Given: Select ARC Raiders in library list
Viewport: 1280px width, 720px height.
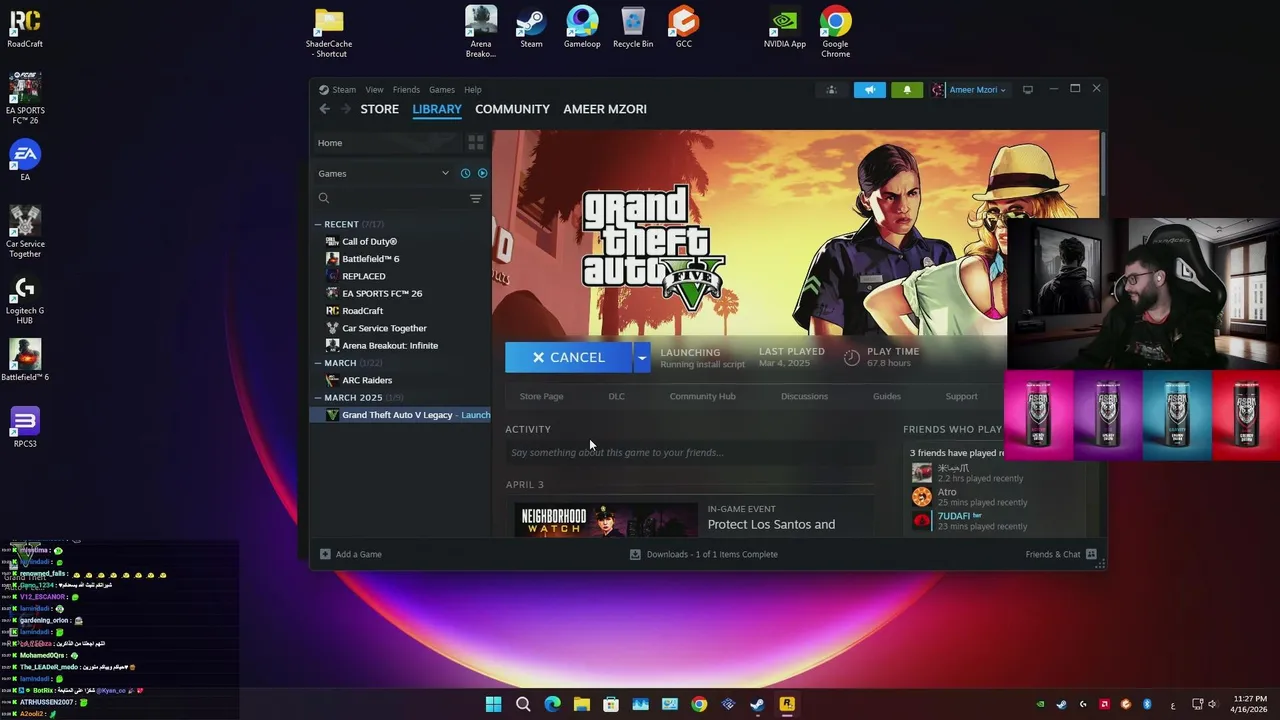Looking at the screenshot, I should tap(367, 380).
